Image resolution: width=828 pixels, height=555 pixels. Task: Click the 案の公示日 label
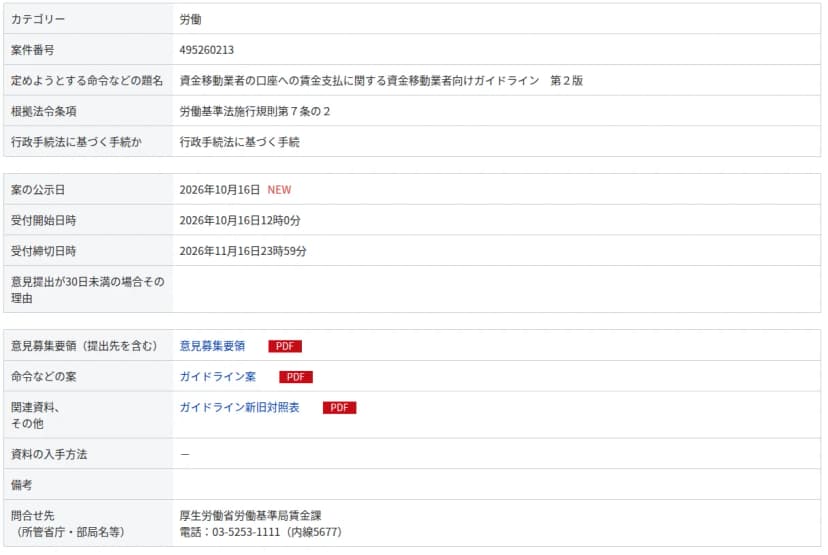[38, 190]
